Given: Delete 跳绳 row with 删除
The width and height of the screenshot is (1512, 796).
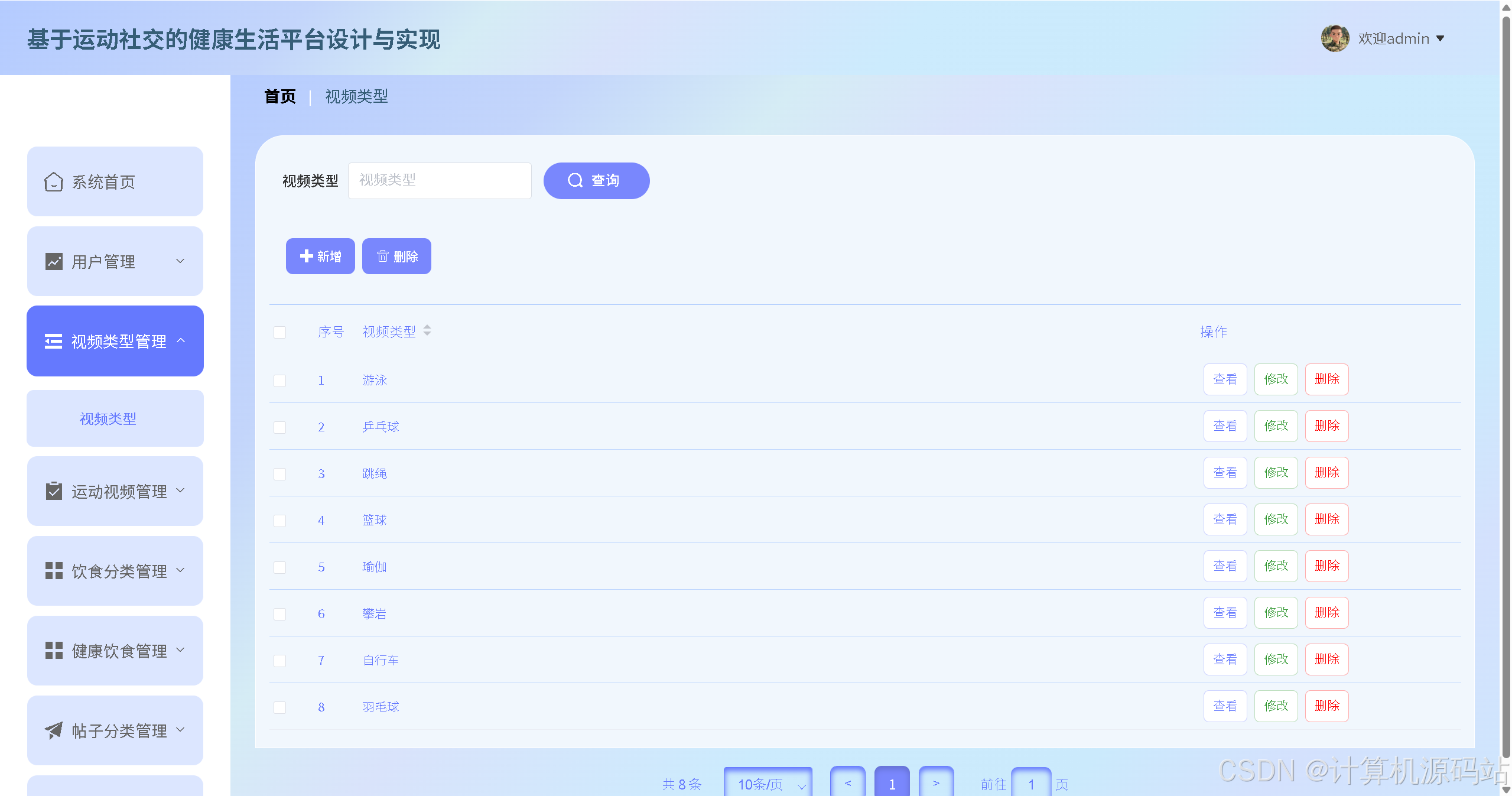Looking at the screenshot, I should [1327, 472].
